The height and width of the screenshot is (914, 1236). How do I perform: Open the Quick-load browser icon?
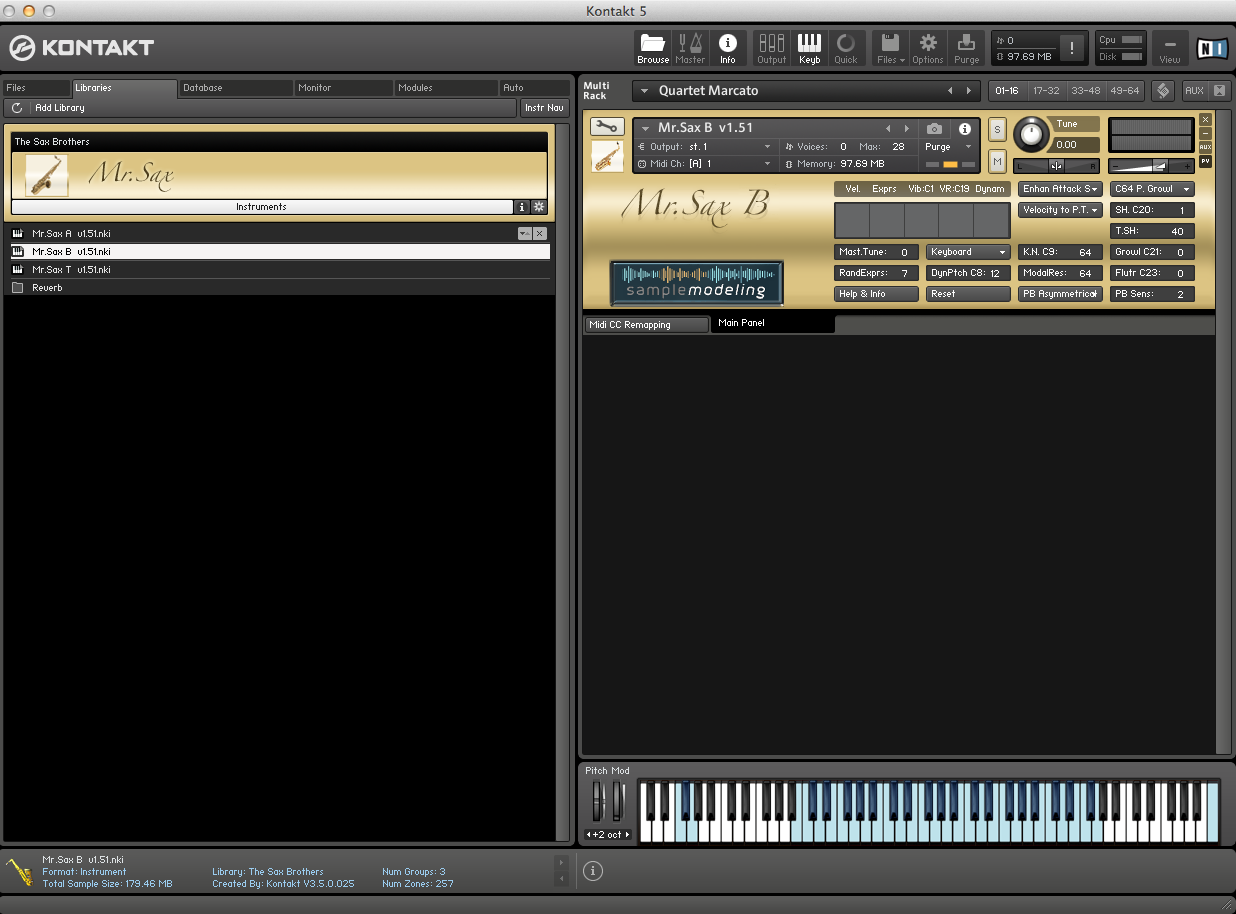[846, 47]
